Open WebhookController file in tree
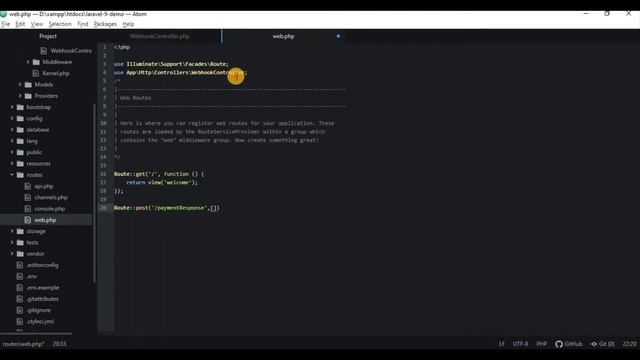This screenshot has width=640, height=360. (x=71, y=51)
